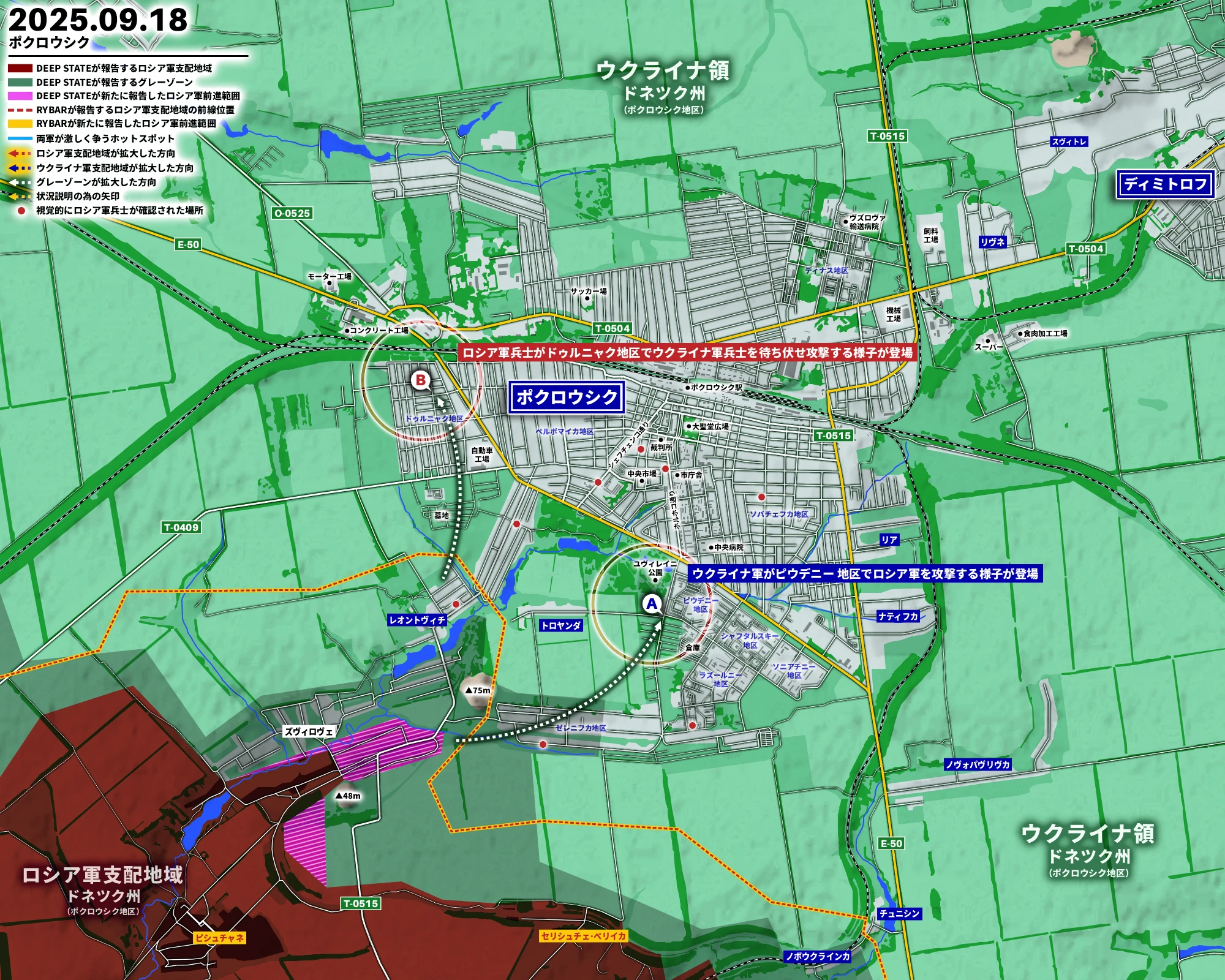Click the ピシュチャネ yellow village label
This screenshot has width=1225, height=980.
219,938
